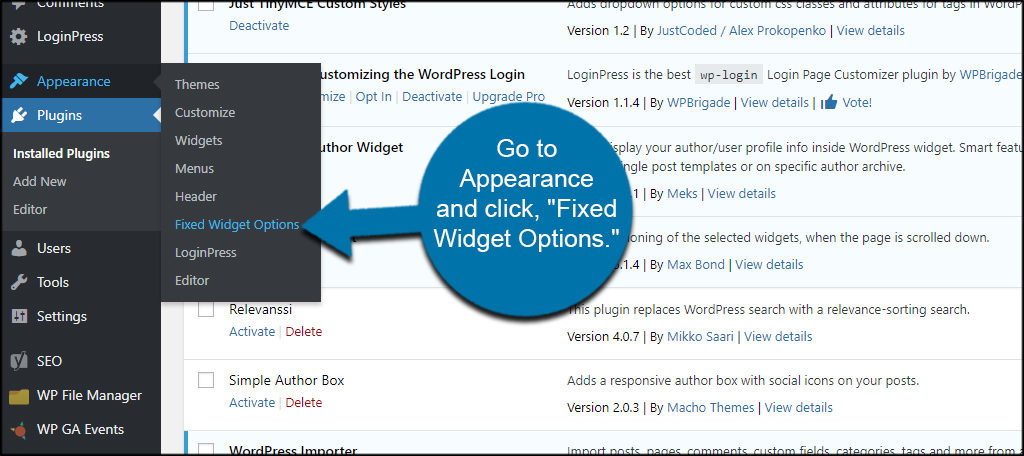View details next to Meks
The width and height of the screenshot is (1024, 456).
pos(742,193)
